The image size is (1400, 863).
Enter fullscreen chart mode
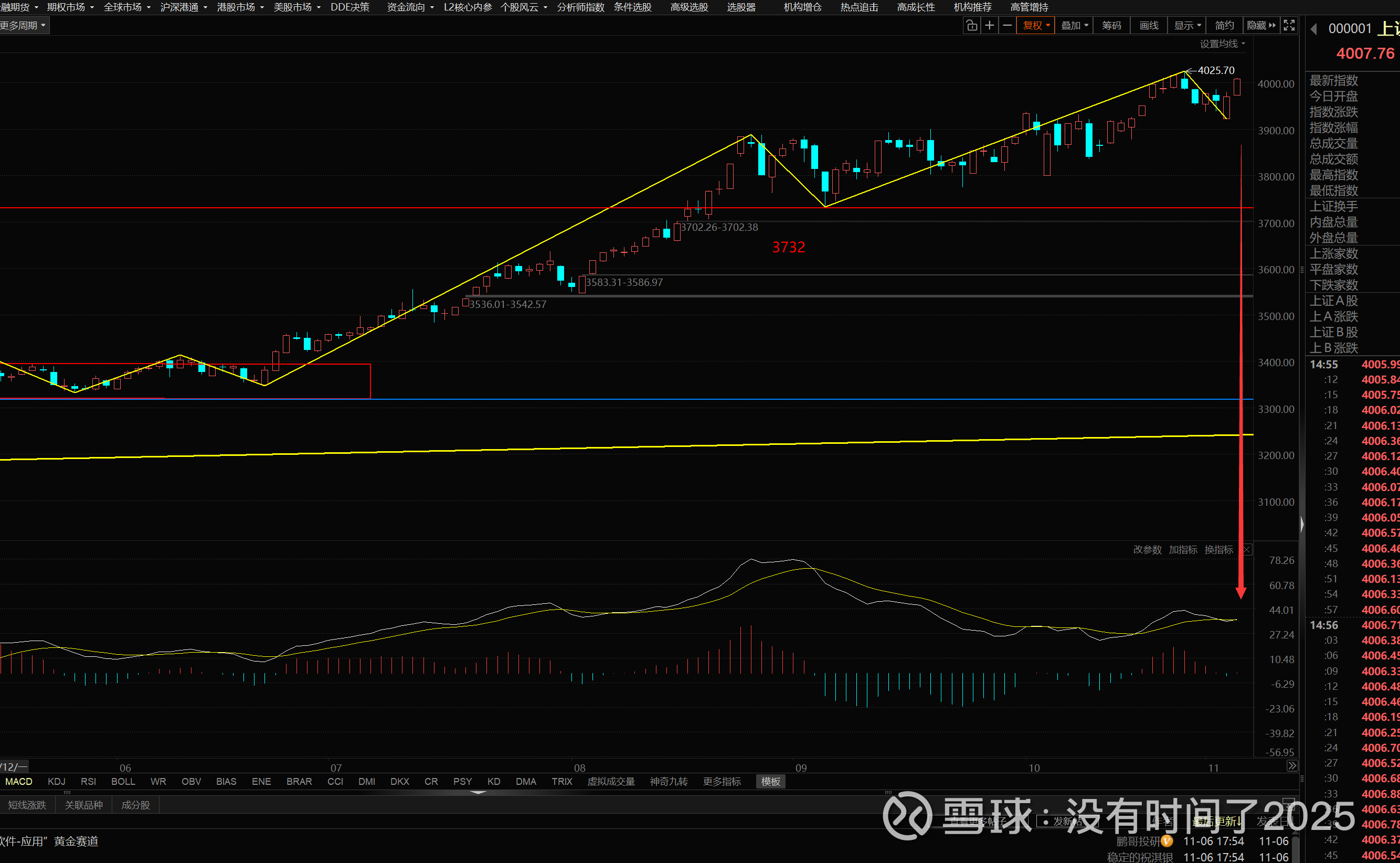pos(1289,26)
